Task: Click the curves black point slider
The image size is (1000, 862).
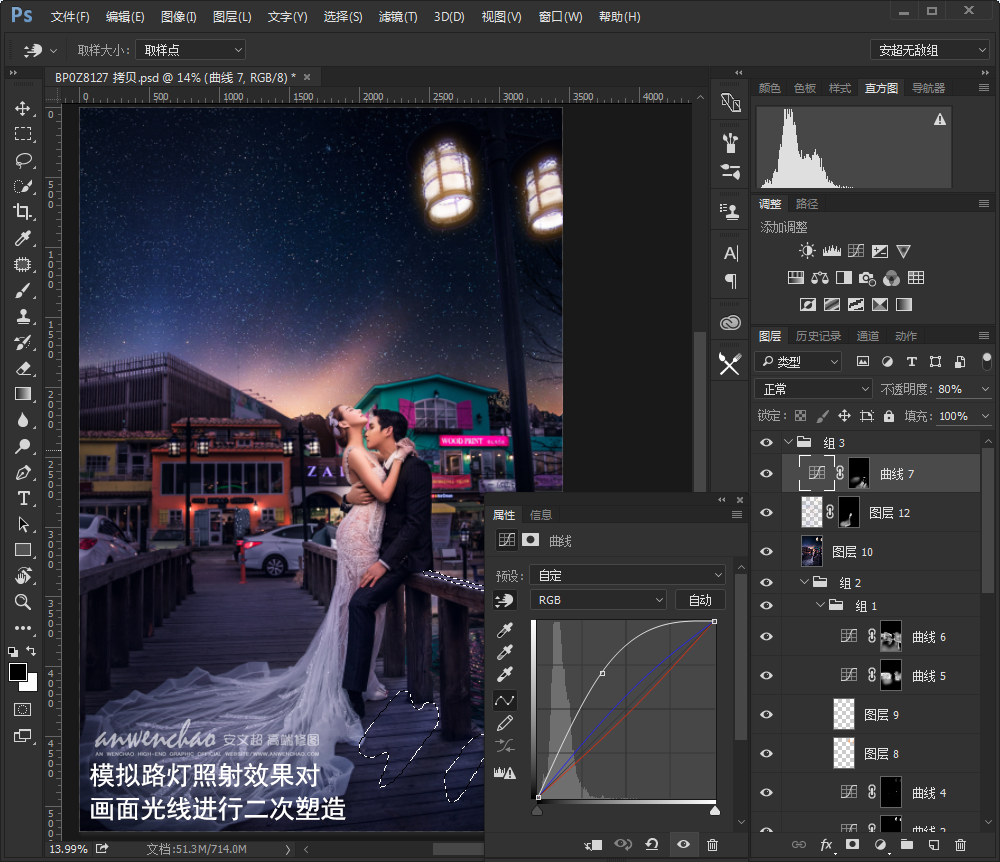Action: coord(537,810)
